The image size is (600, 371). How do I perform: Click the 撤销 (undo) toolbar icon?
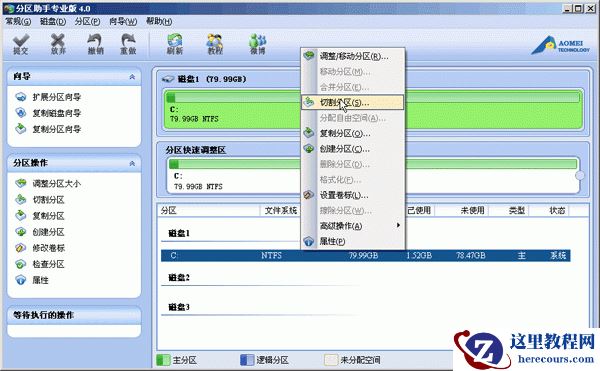pyautogui.click(x=95, y=44)
